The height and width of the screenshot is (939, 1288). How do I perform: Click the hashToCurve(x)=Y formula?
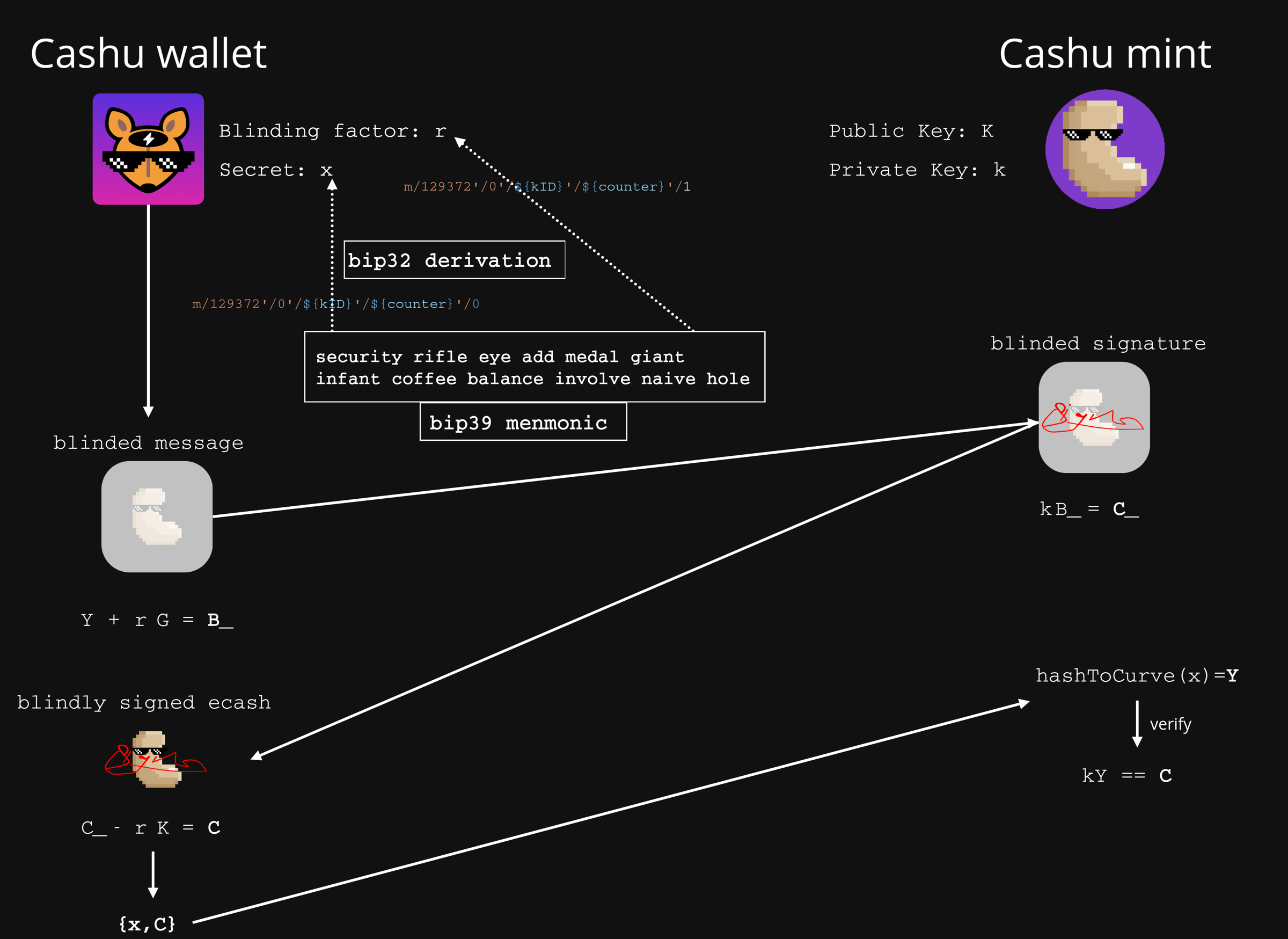[1136, 676]
